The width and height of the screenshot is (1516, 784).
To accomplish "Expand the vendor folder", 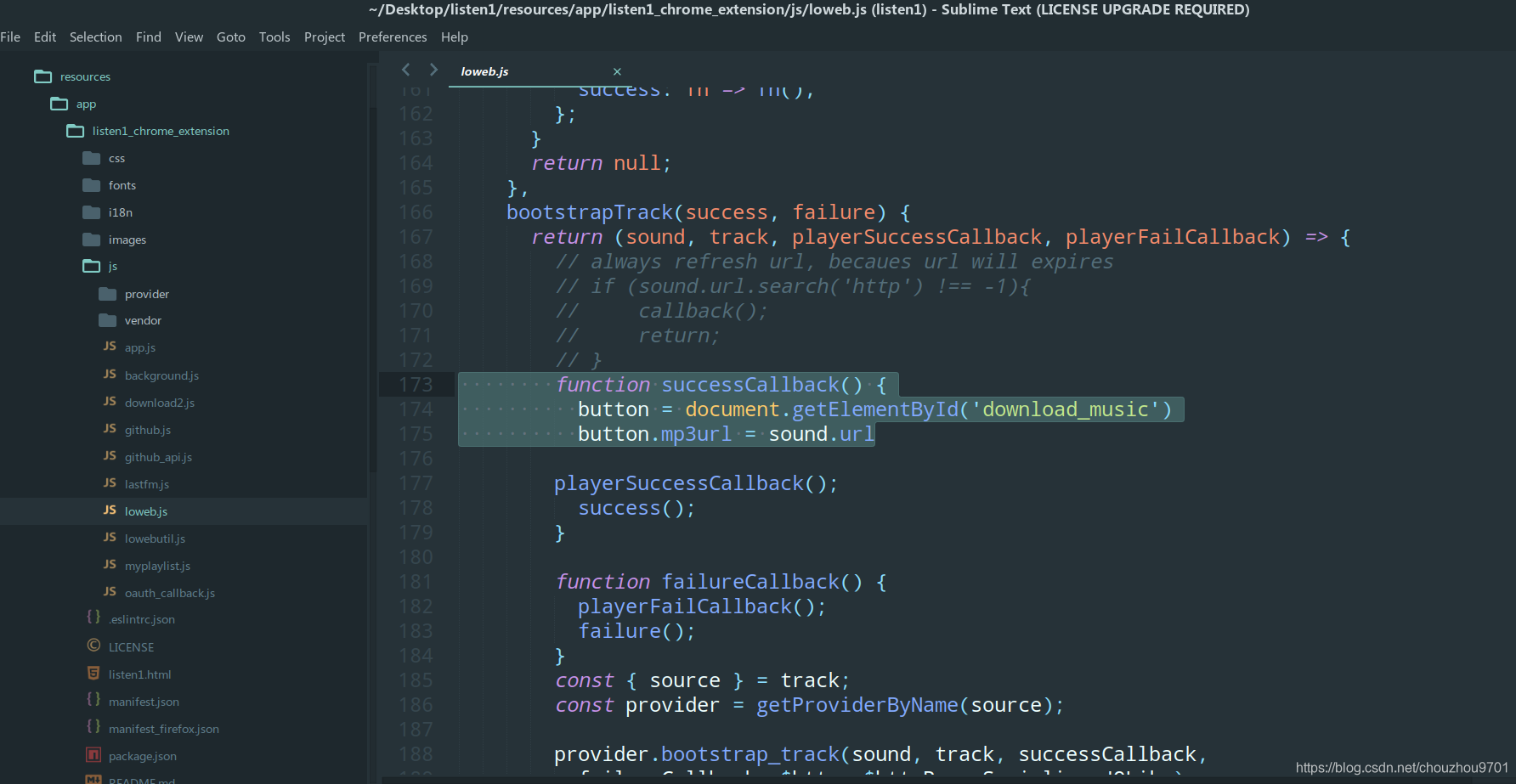I will pos(107,320).
